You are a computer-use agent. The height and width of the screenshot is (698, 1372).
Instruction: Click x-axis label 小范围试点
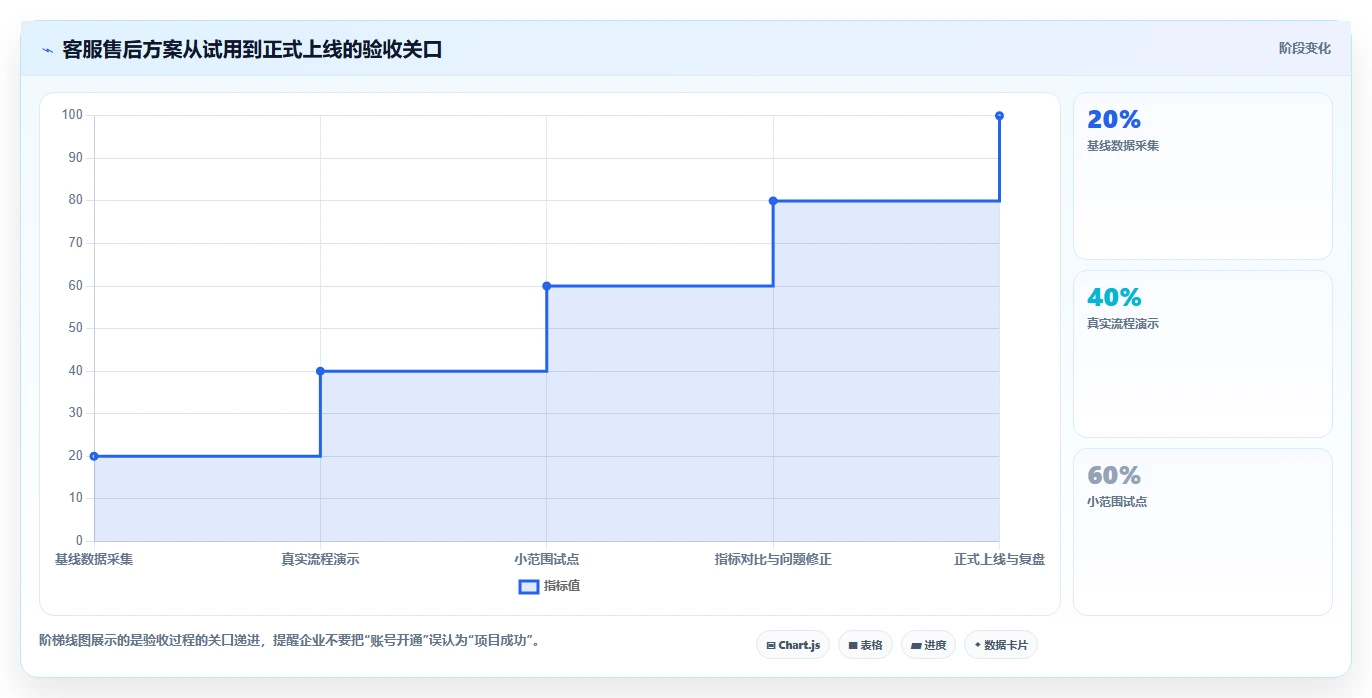pyautogui.click(x=547, y=560)
